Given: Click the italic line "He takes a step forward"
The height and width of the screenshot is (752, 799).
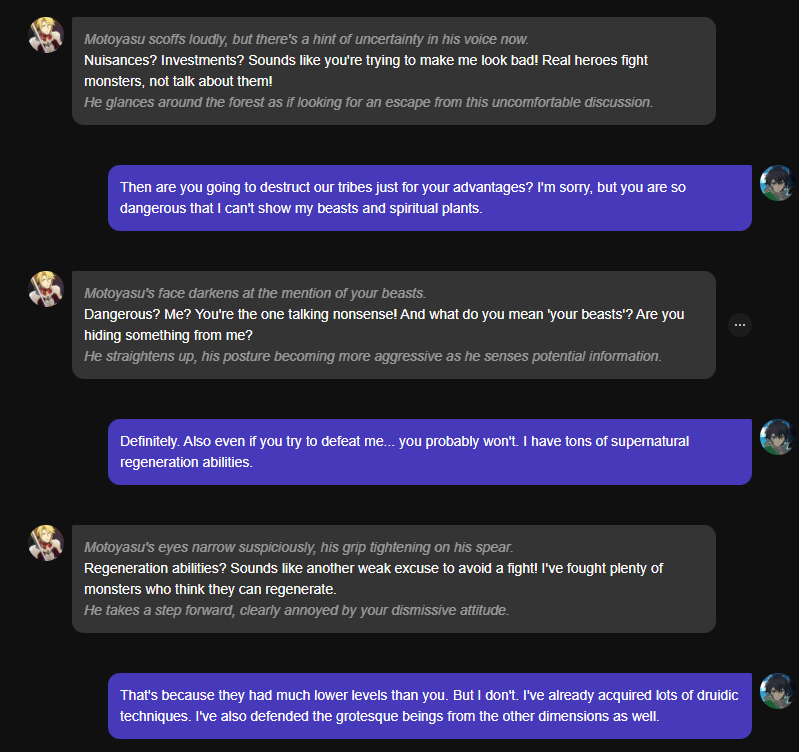Looking at the screenshot, I should coord(296,610).
